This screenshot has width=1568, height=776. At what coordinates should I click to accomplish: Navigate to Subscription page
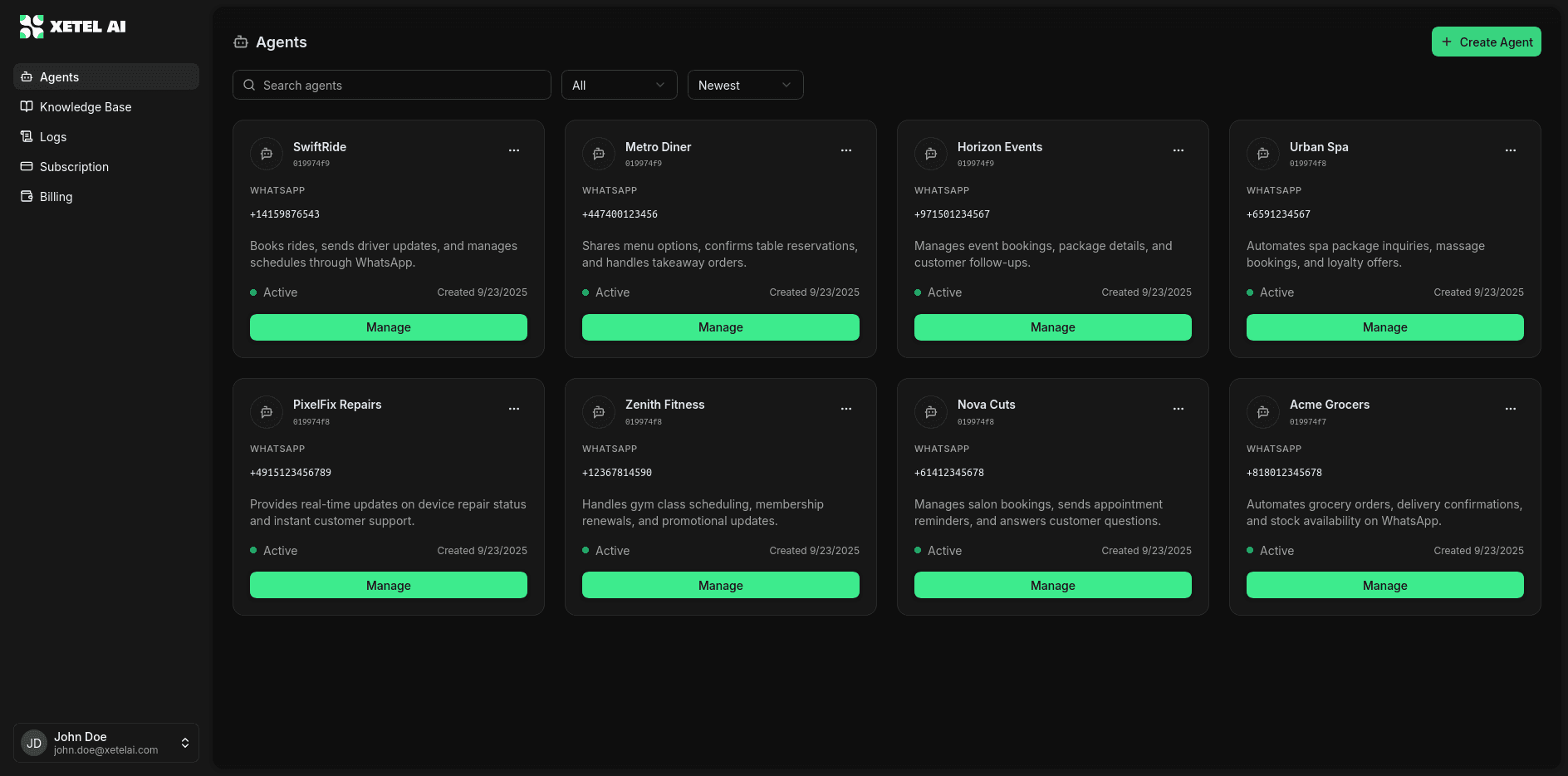[x=74, y=167]
